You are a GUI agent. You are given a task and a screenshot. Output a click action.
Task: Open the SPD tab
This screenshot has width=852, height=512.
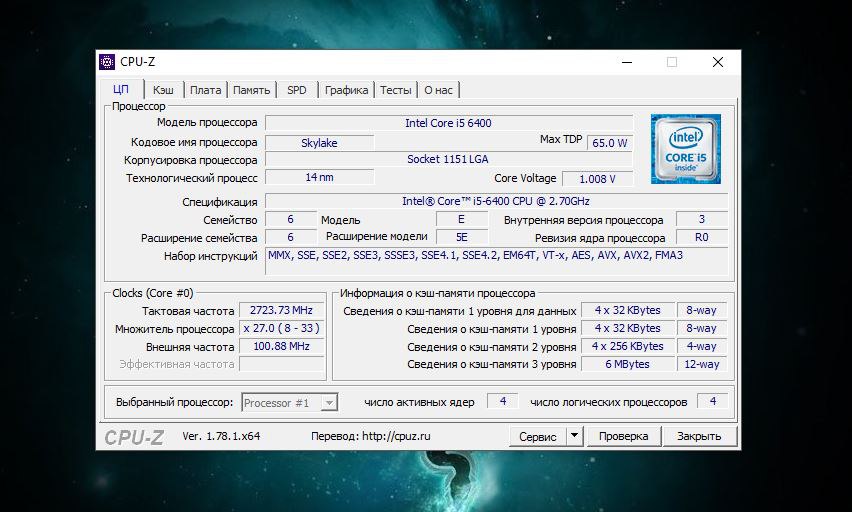click(x=297, y=90)
